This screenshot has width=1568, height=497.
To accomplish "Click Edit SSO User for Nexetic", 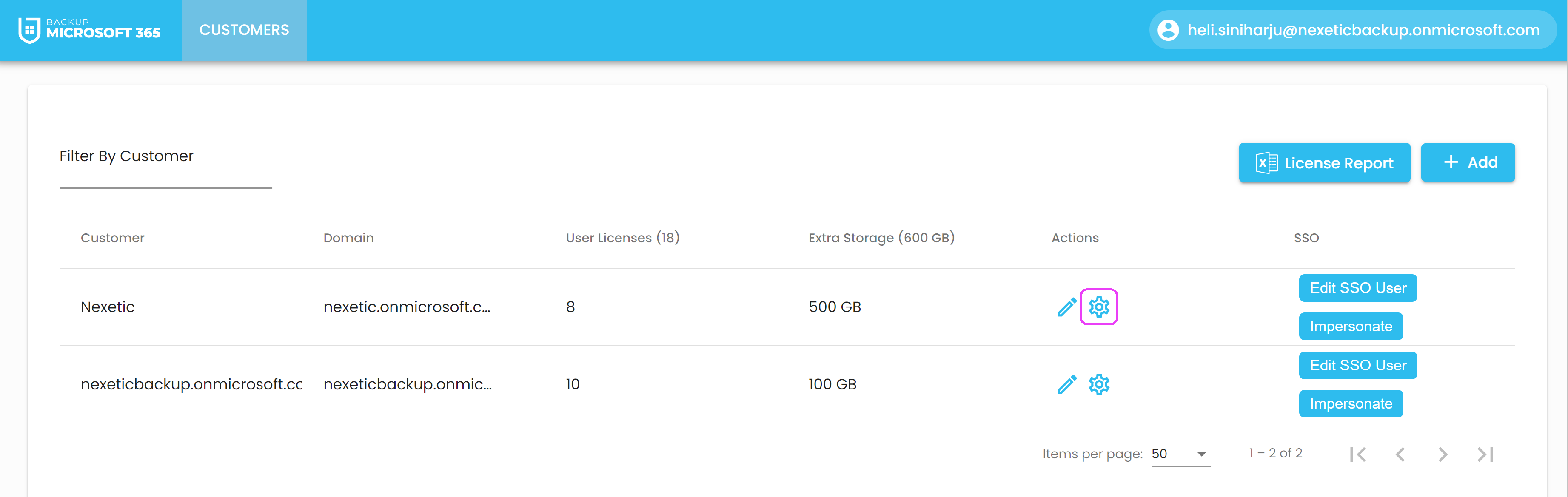I will [1357, 288].
